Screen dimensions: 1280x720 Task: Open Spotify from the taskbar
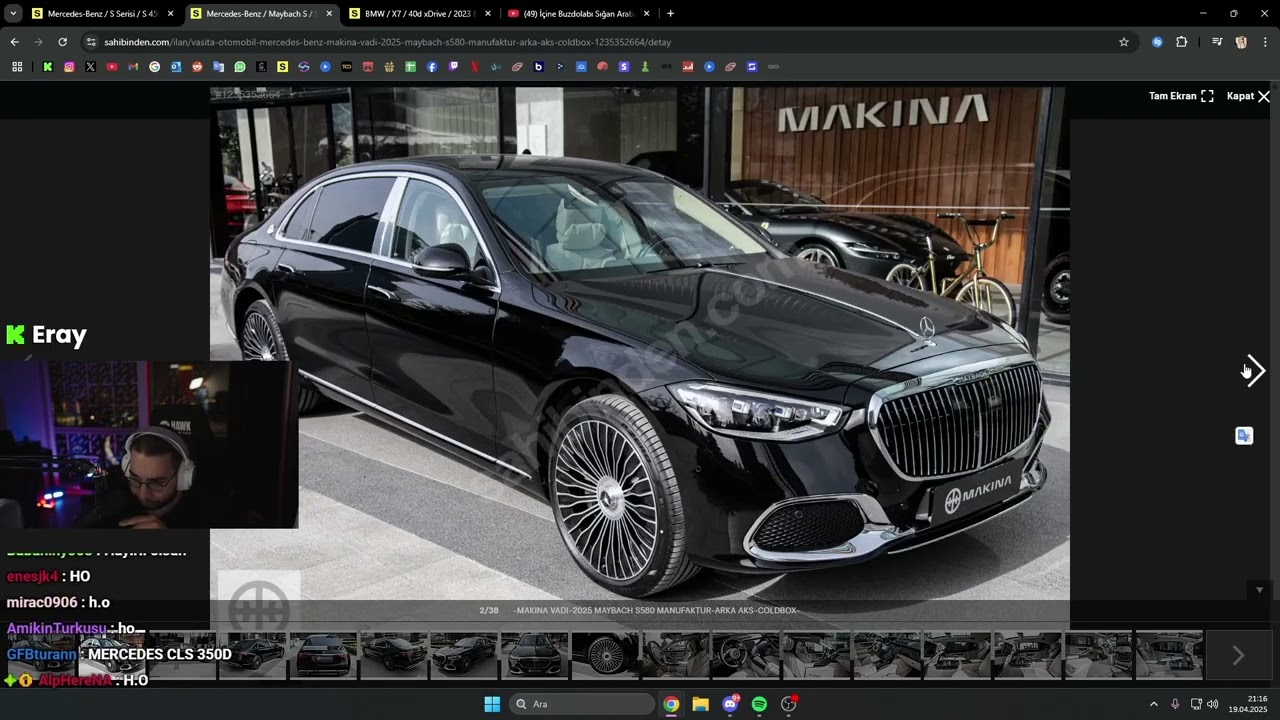pos(759,704)
